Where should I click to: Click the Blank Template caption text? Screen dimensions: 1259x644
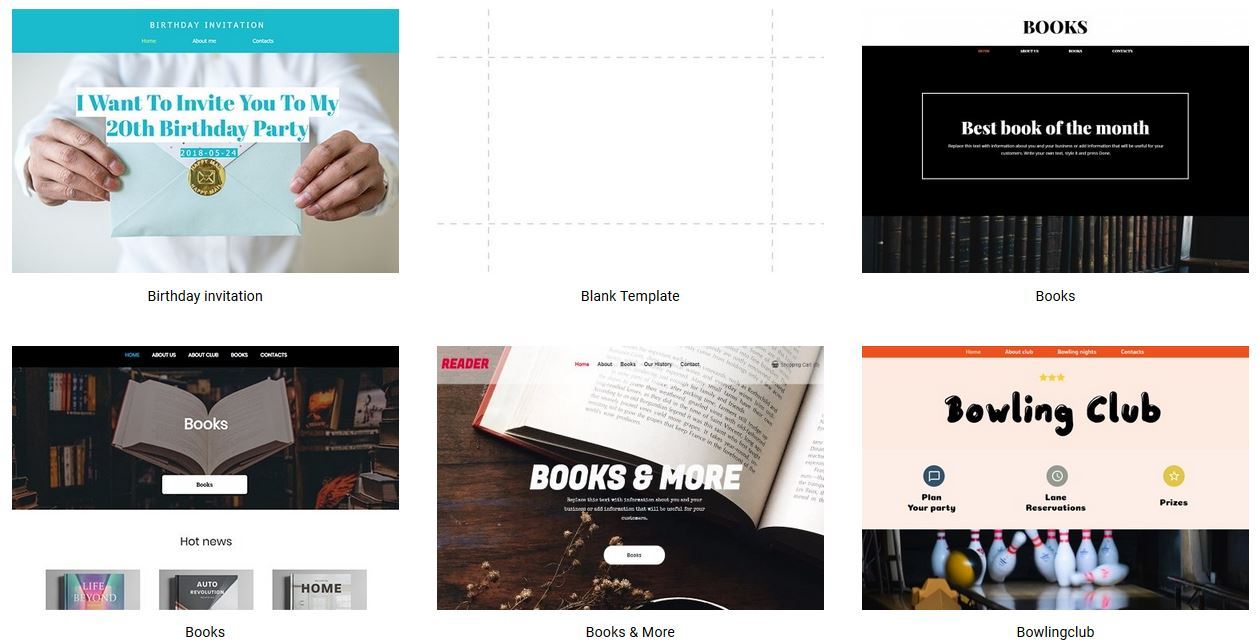[630, 296]
